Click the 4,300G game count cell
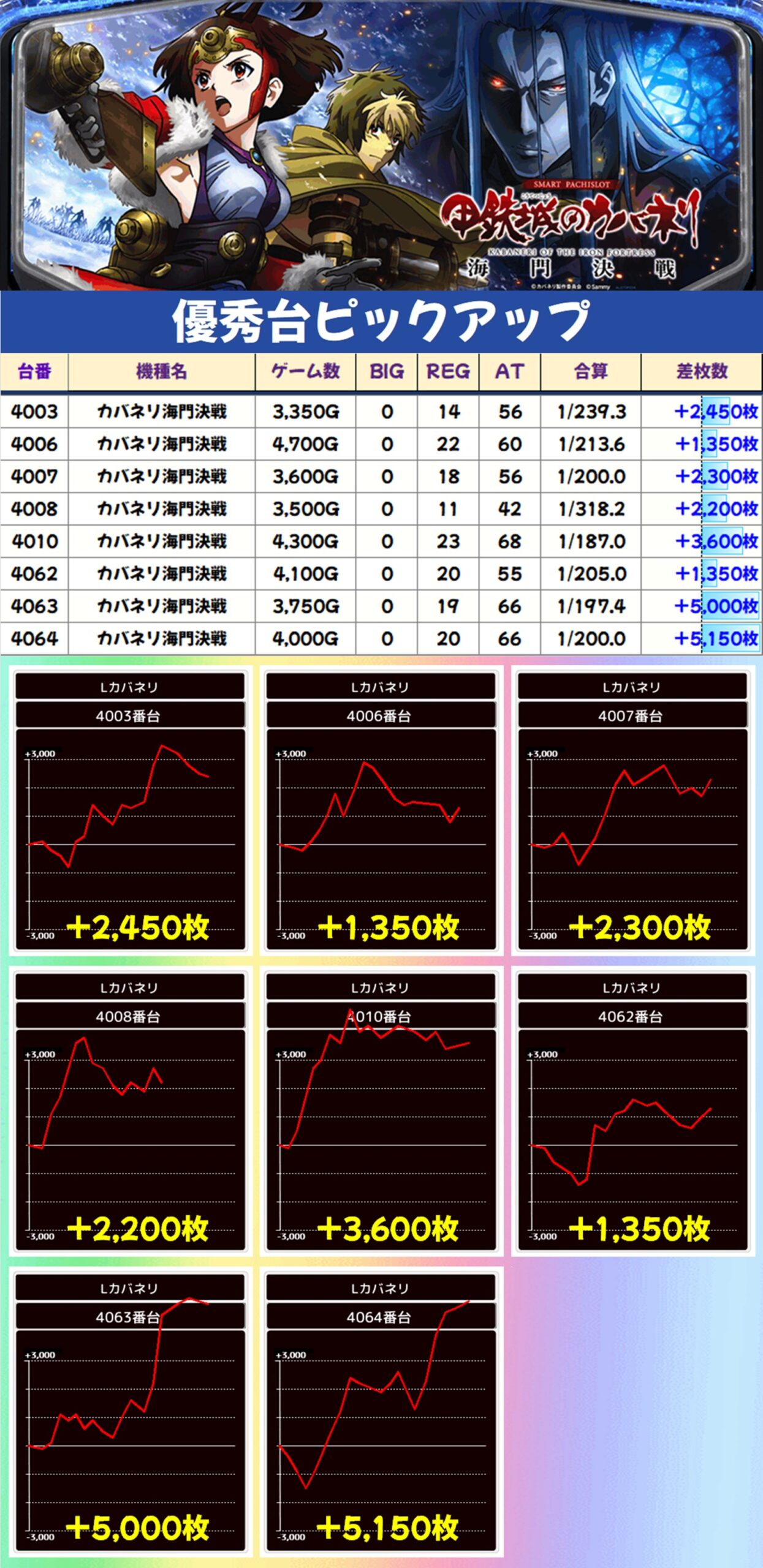763x1568 pixels. point(305,541)
